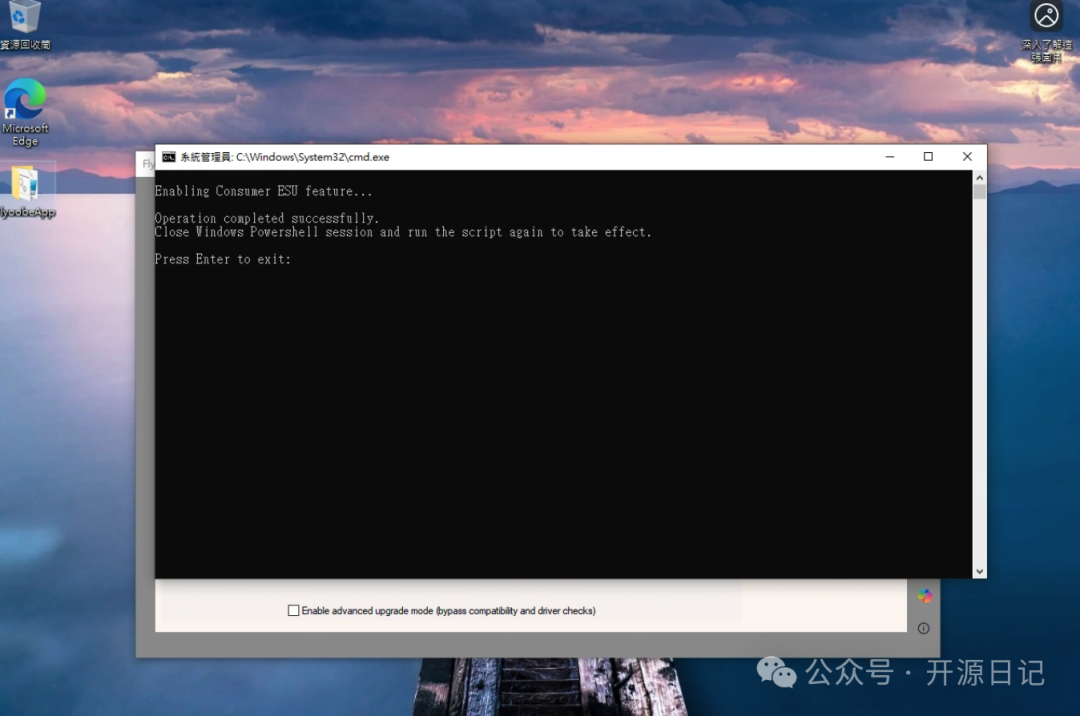Open the Recycle Bin desktop icon
The image size is (1080, 716).
pos(24,18)
